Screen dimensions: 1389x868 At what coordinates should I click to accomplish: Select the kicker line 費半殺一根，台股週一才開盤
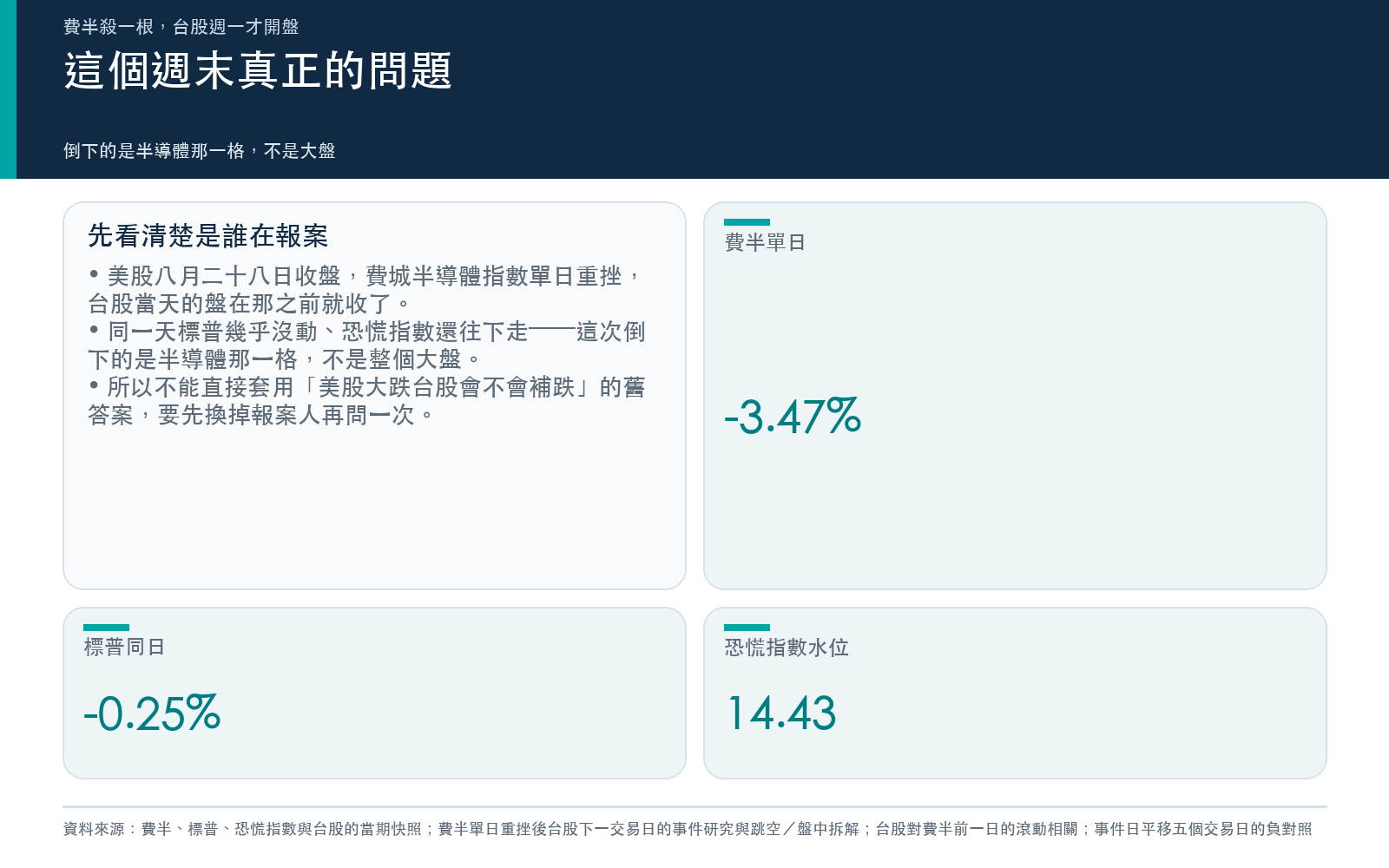click(181, 27)
